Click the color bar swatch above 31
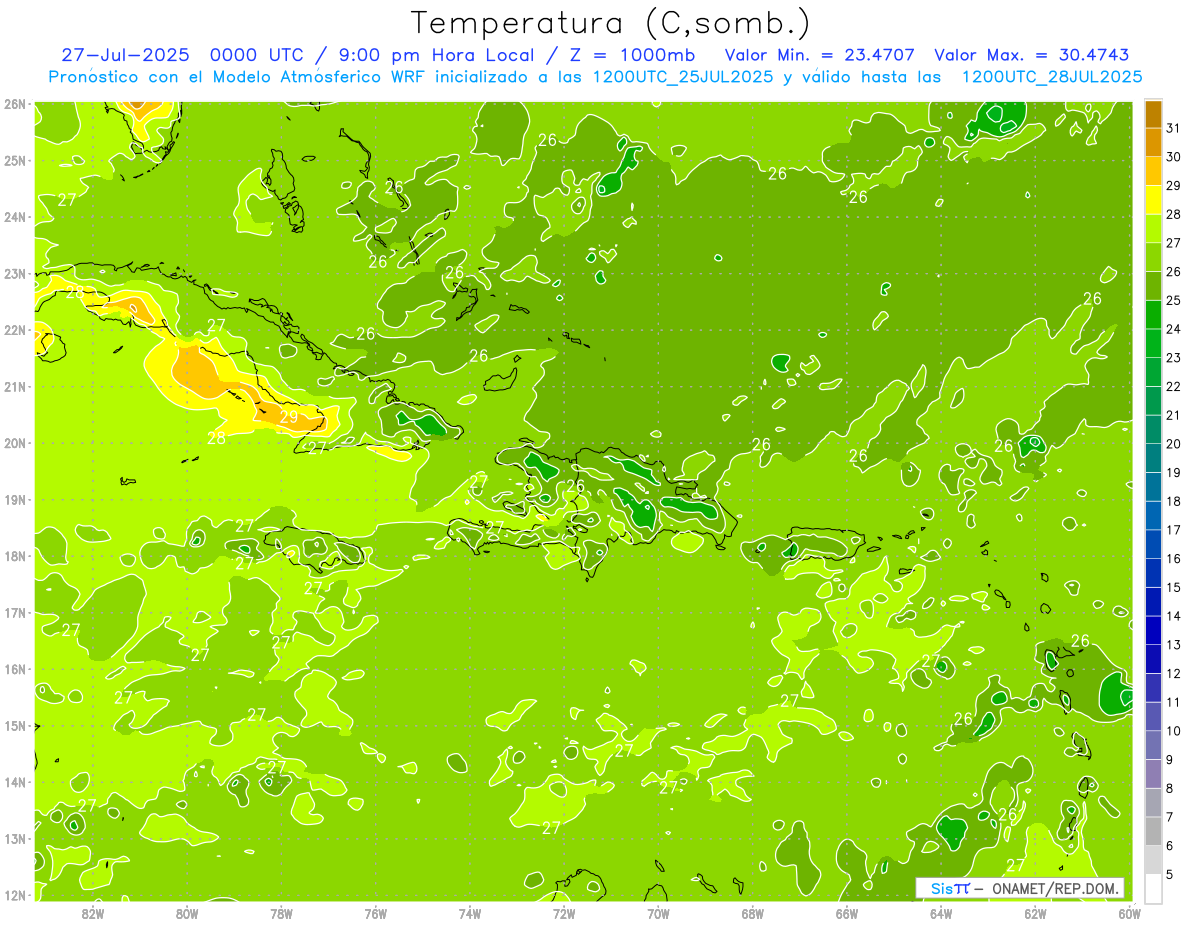This screenshot has width=1200, height=927. click(1153, 113)
